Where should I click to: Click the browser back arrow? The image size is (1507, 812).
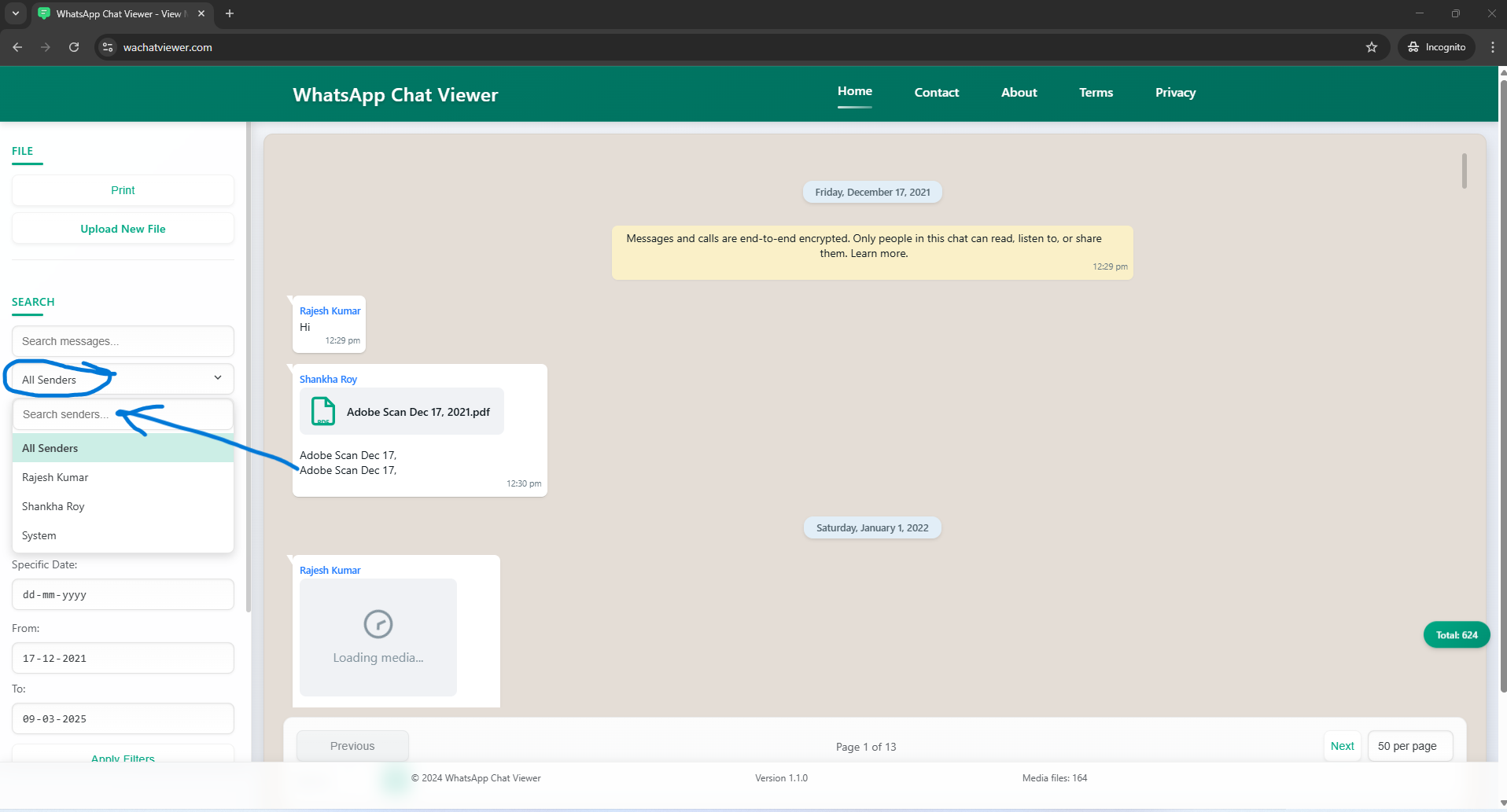[x=17, y=47]
